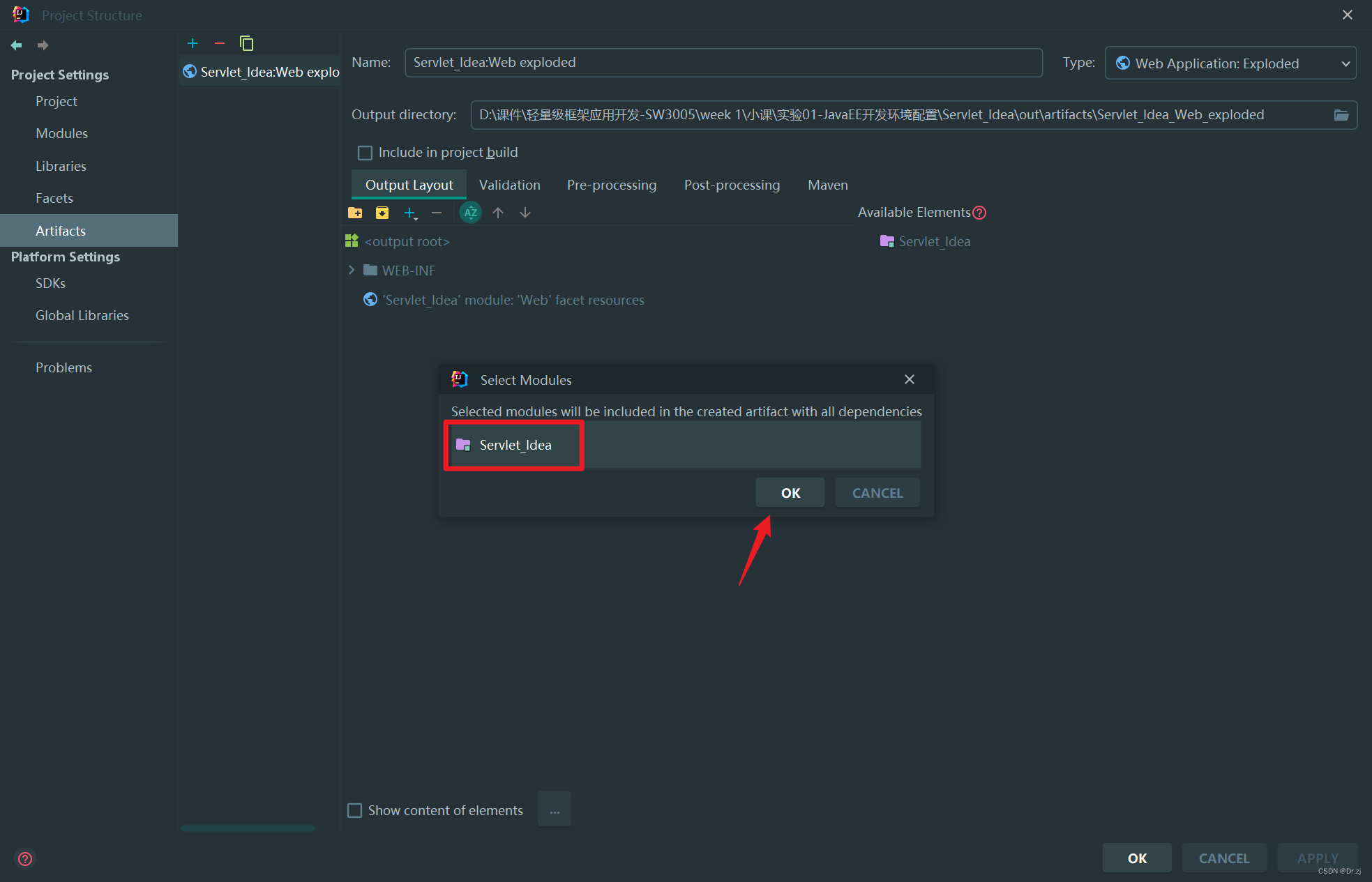Click OK in Project Structure window
The width and height of the screenshot is (1372, 882).
pos(1137,858)
